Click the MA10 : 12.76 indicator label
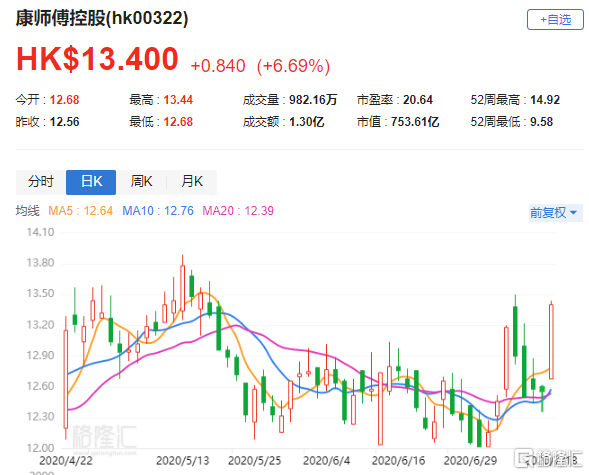Viewport: 589px width, 475px height. [x=158, y=211]
